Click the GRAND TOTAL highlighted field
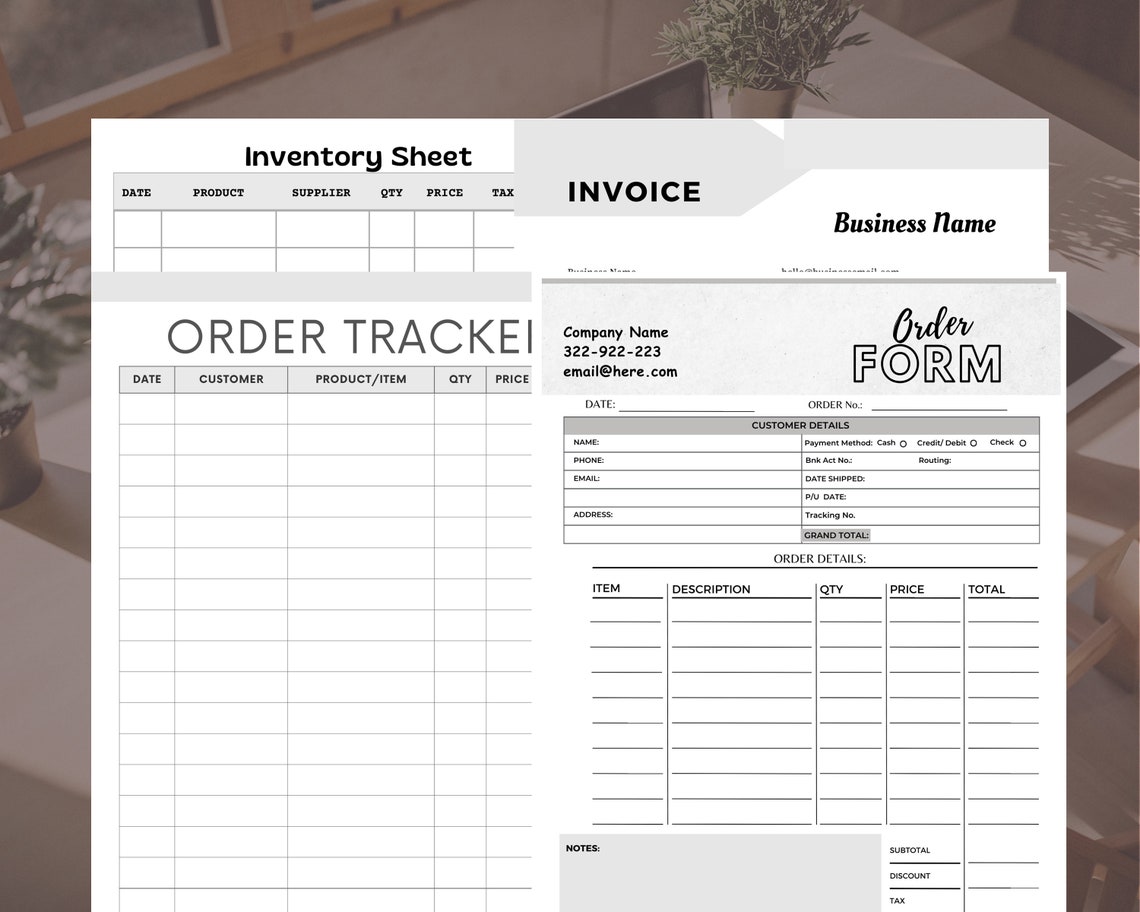 837,535
